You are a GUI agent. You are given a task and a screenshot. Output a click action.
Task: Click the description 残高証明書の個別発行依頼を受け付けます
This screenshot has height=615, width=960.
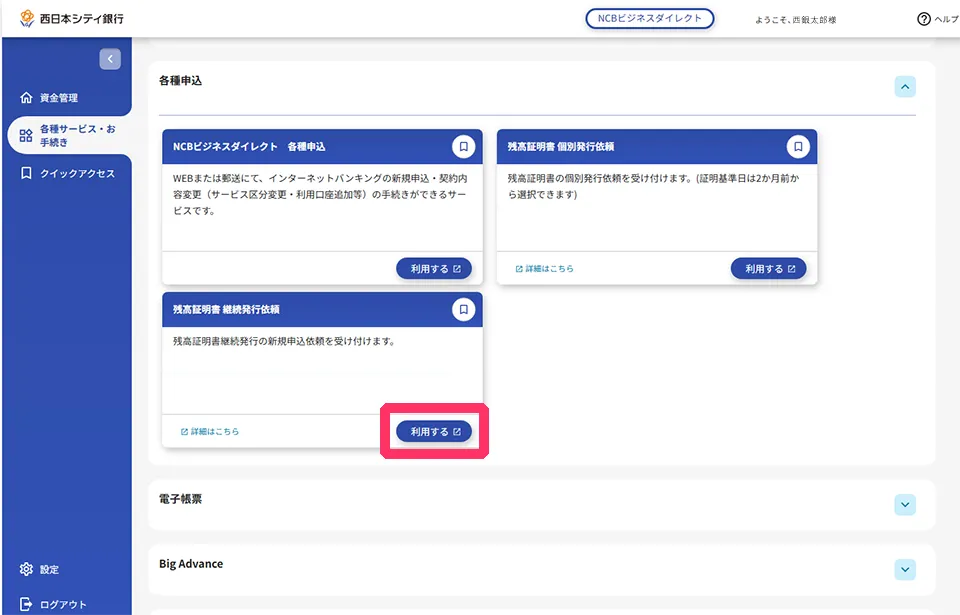[654, 186]
